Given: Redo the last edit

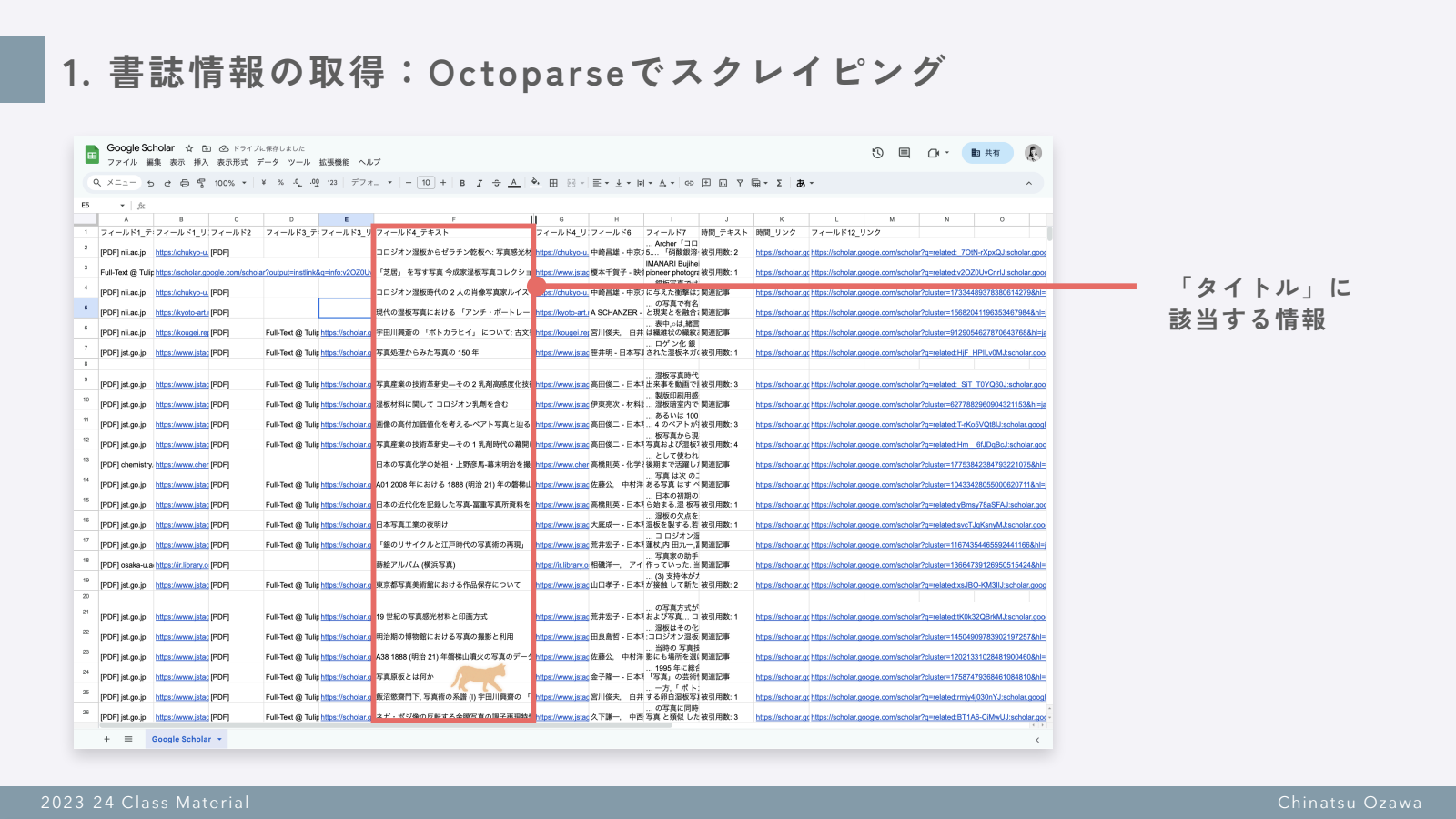Looking at the screenshot, I should click(x=167, y=183).
